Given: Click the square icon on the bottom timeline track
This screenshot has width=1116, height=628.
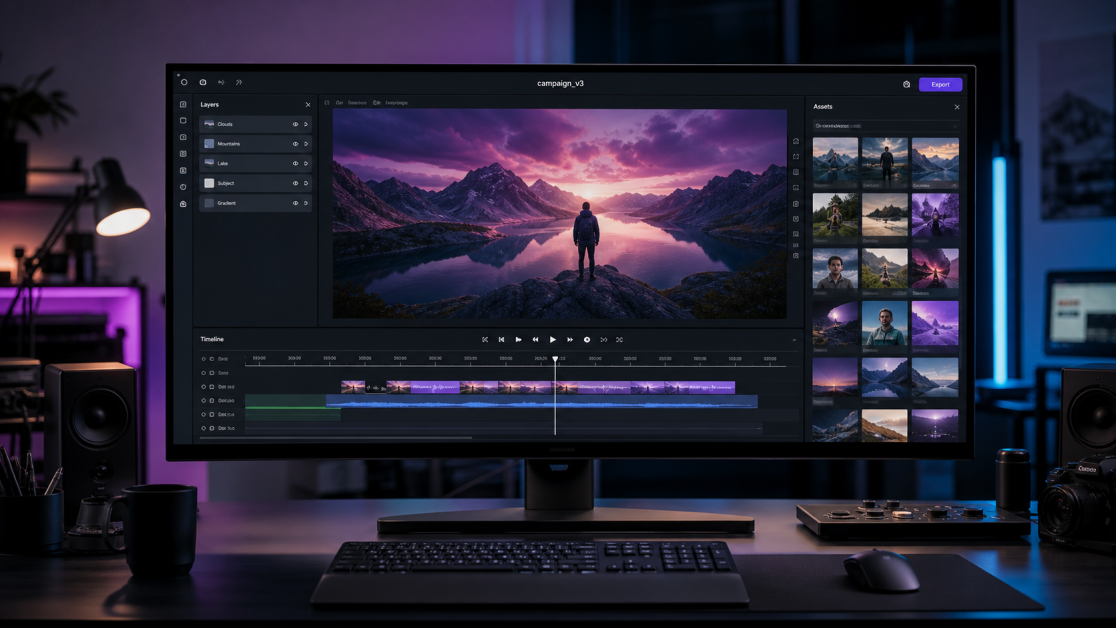Looking at the screenshot, I should [x=212, y=428].
